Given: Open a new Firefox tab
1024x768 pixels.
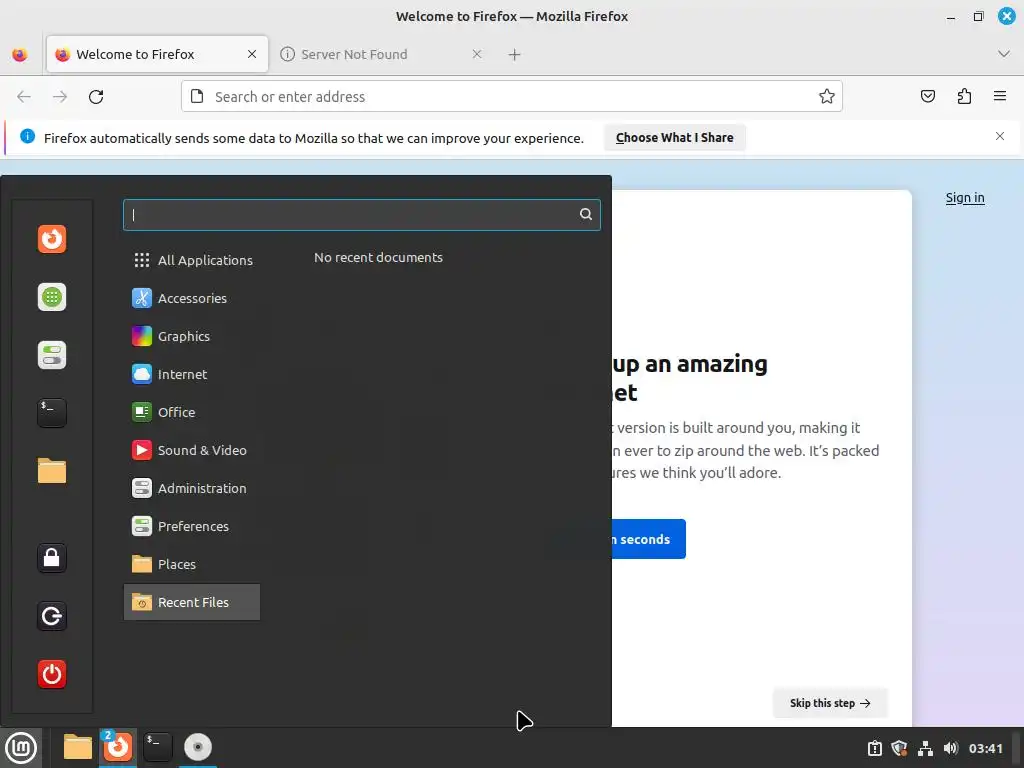Looking at the screenshot, I should (515, 55).
